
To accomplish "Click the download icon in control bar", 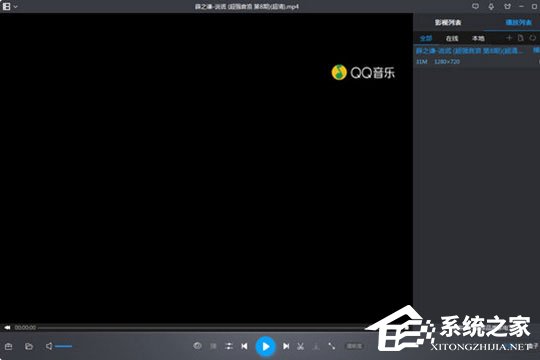I will [316, 346].
